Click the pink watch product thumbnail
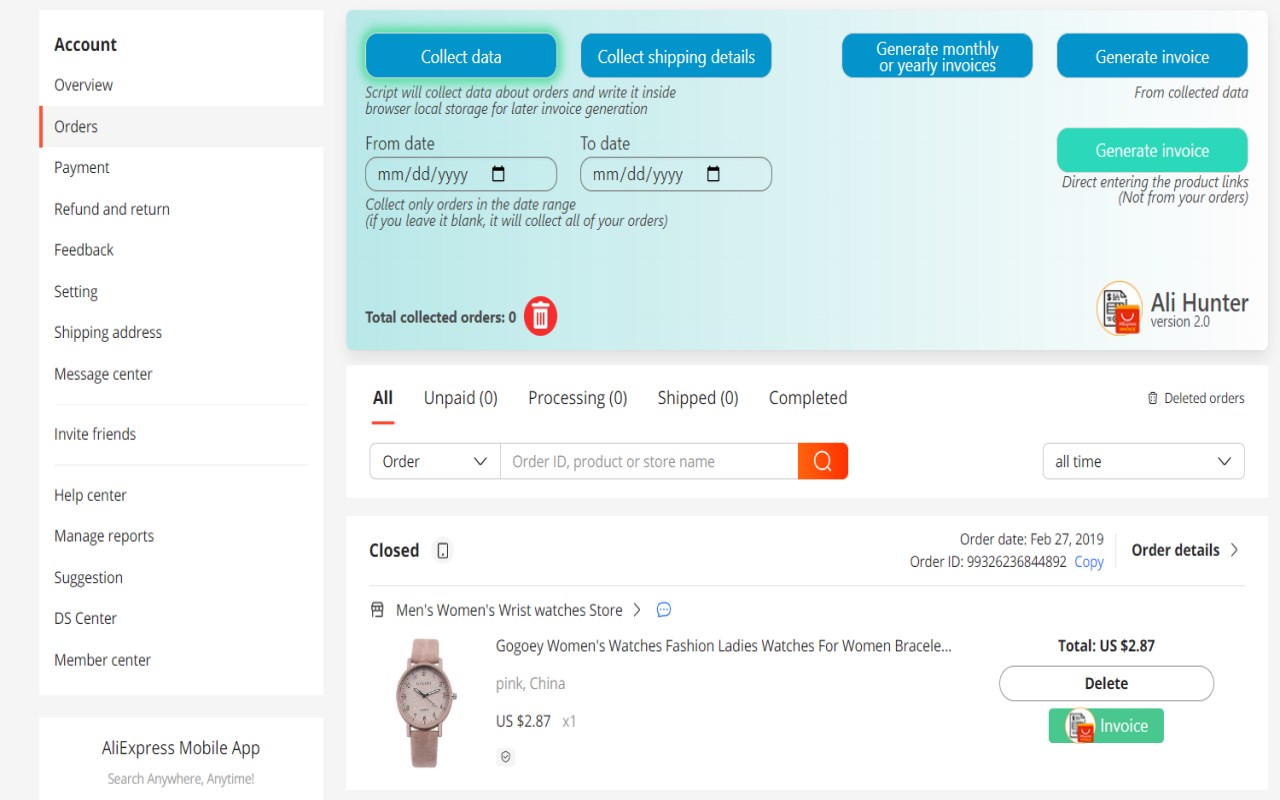The image size is (1280, 800). pyautogui.click(x=426, y=702)
